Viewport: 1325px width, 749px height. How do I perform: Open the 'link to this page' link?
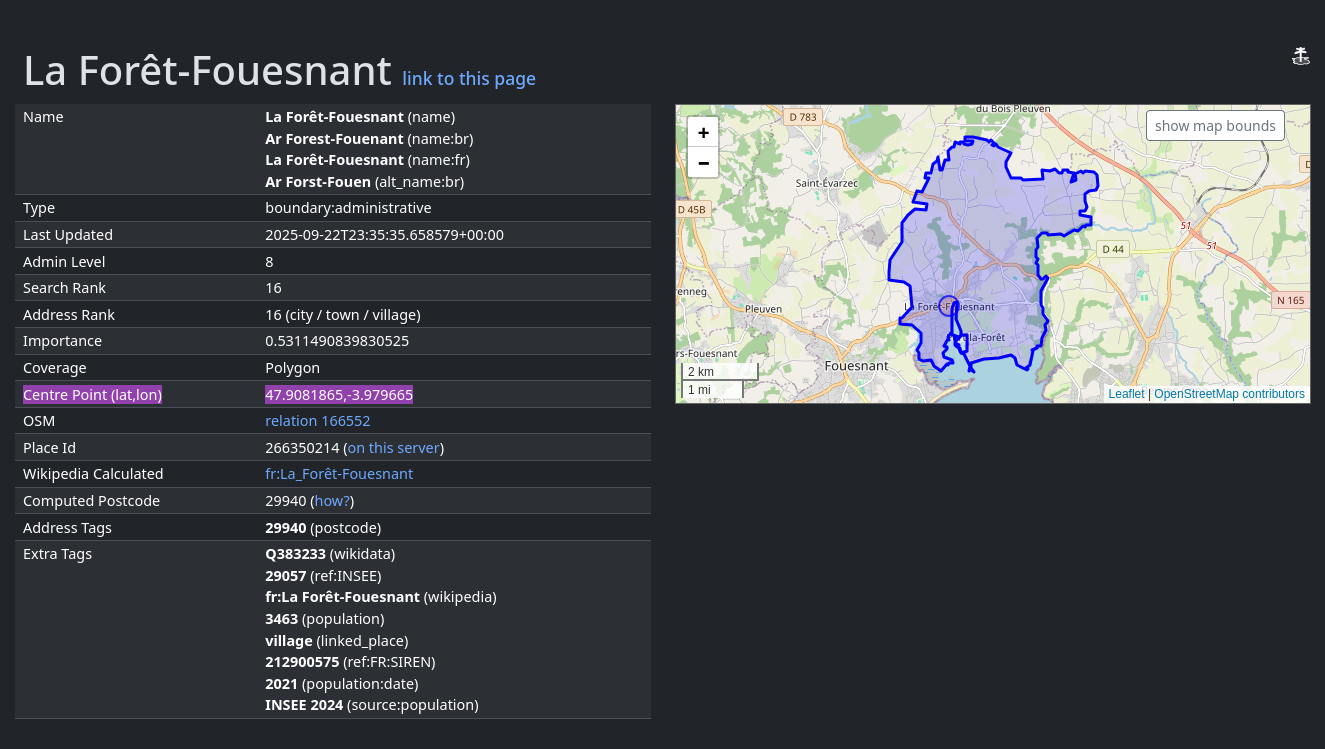pos(468,78)
